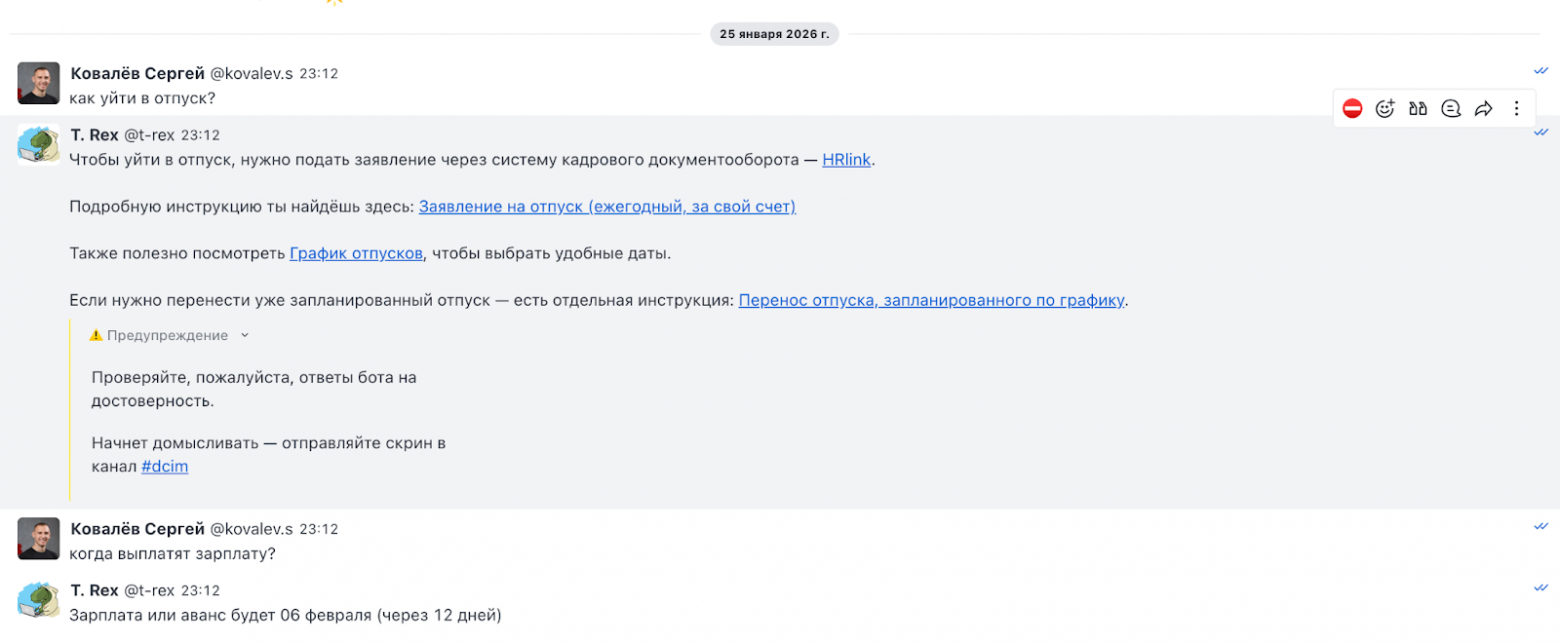
Task: Open the vacation rescheduling instruction link
Action: [930, 300]
